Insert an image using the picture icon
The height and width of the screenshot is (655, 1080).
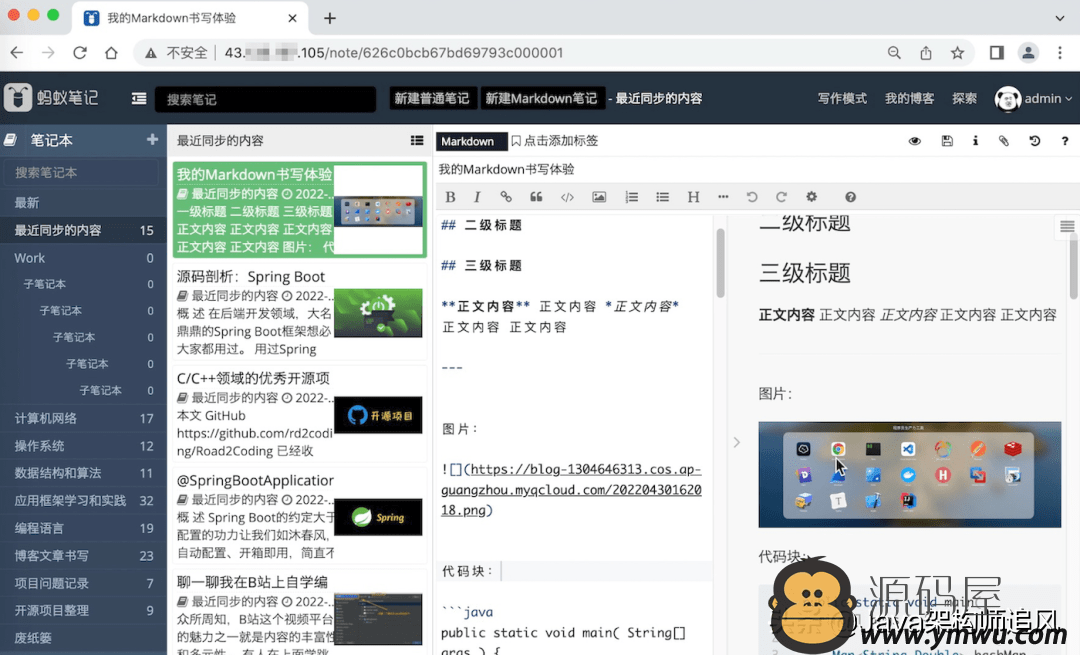point(599,197)
